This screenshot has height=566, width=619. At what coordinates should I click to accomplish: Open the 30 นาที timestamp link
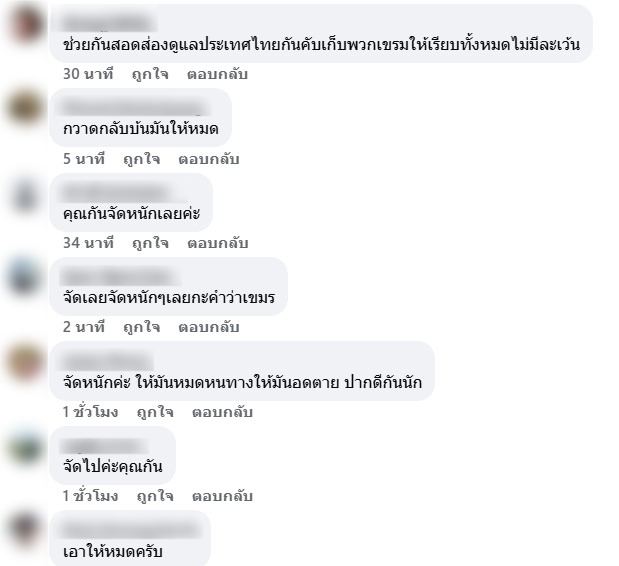click(88, 74)
